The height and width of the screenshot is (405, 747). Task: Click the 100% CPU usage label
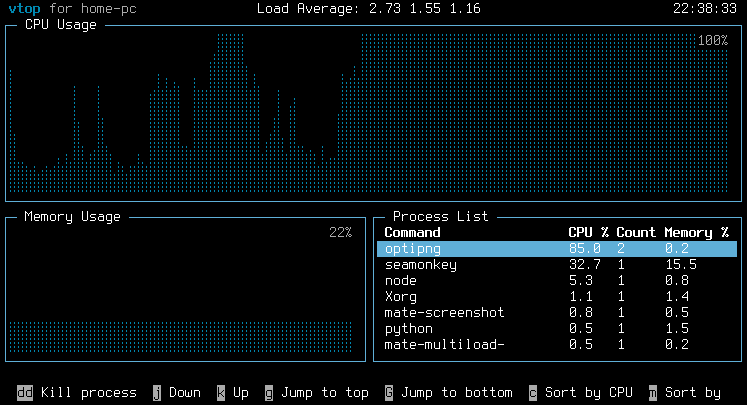click(x=713, y=40)
